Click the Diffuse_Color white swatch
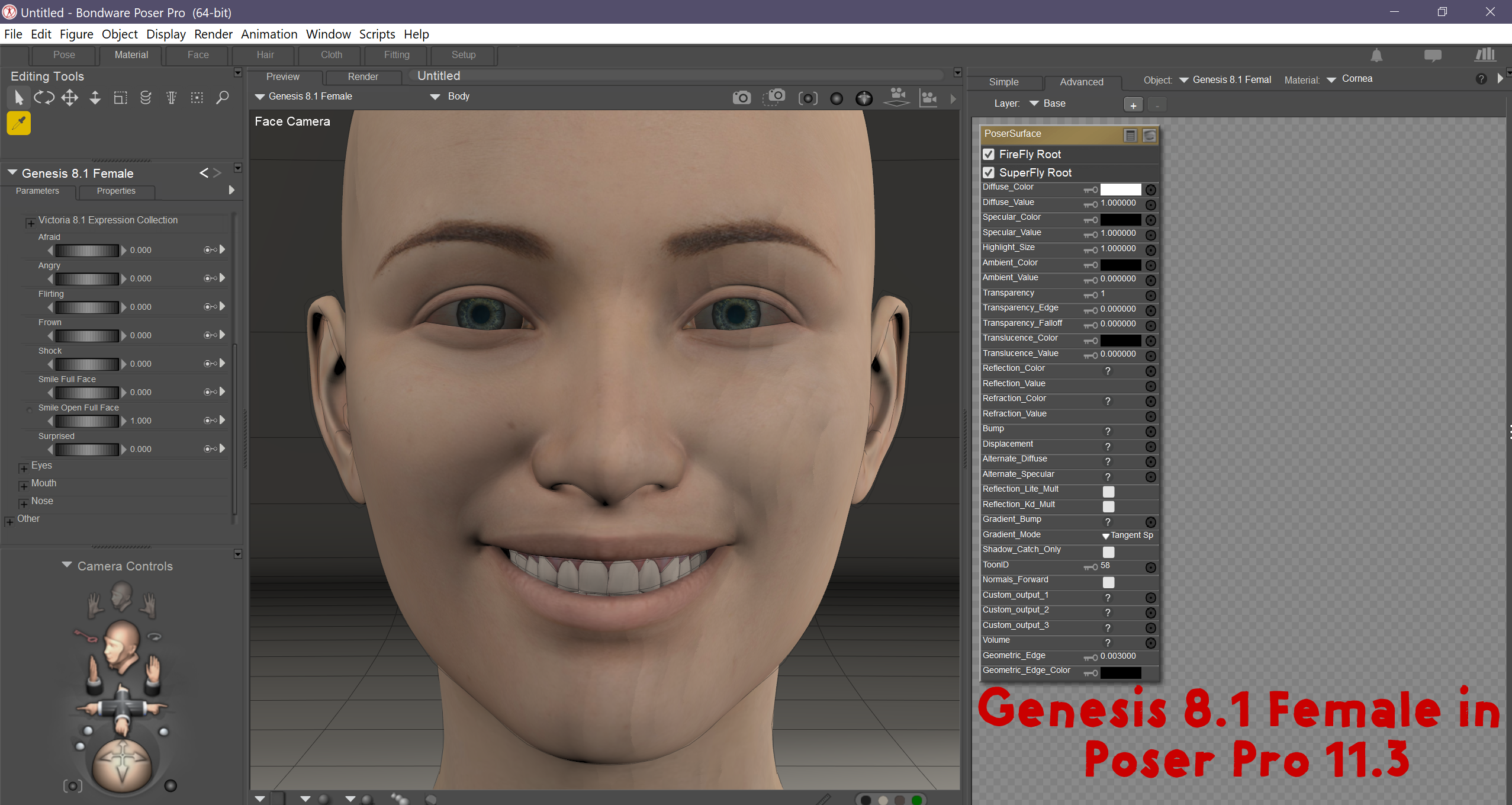 1121,190
